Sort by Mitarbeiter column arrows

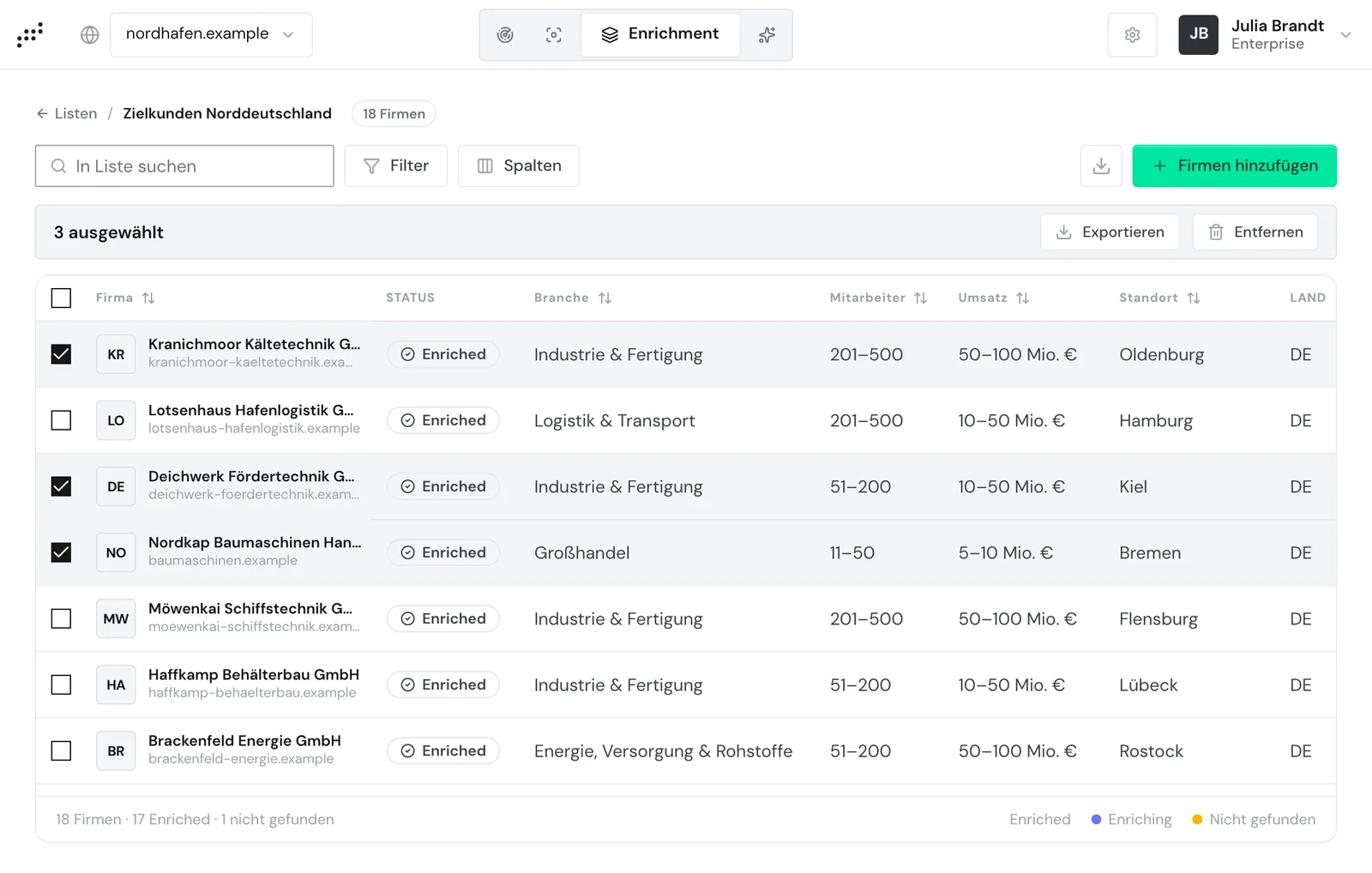(920, 298)
